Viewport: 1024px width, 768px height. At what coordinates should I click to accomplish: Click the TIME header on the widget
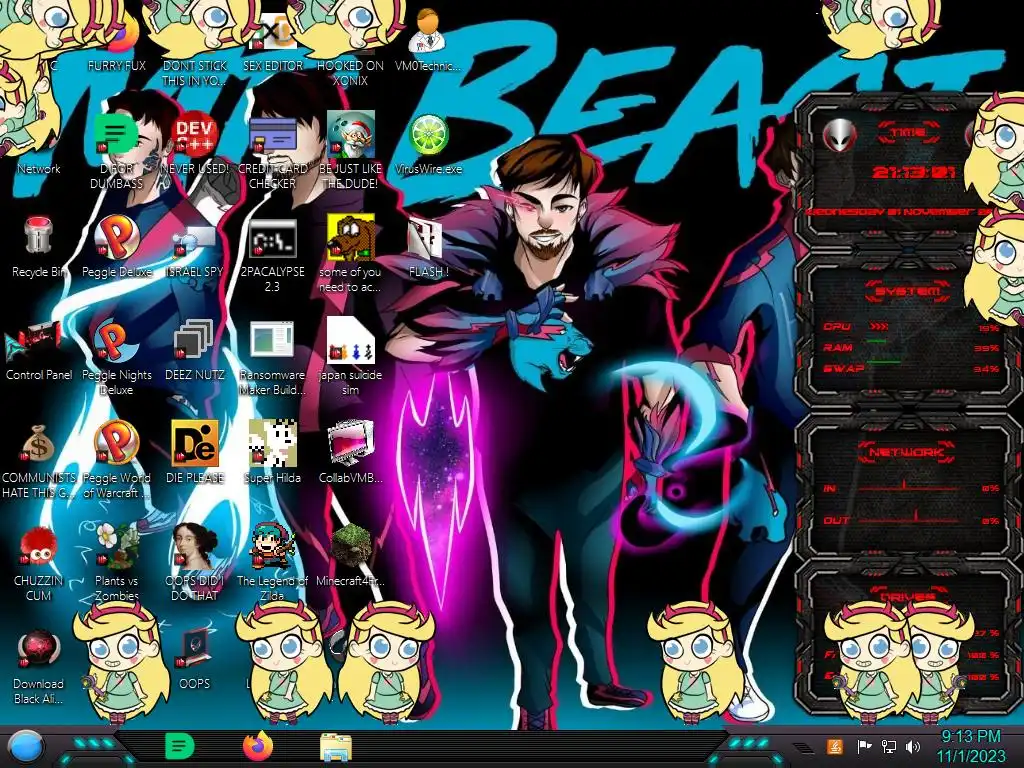coord(908,133)
